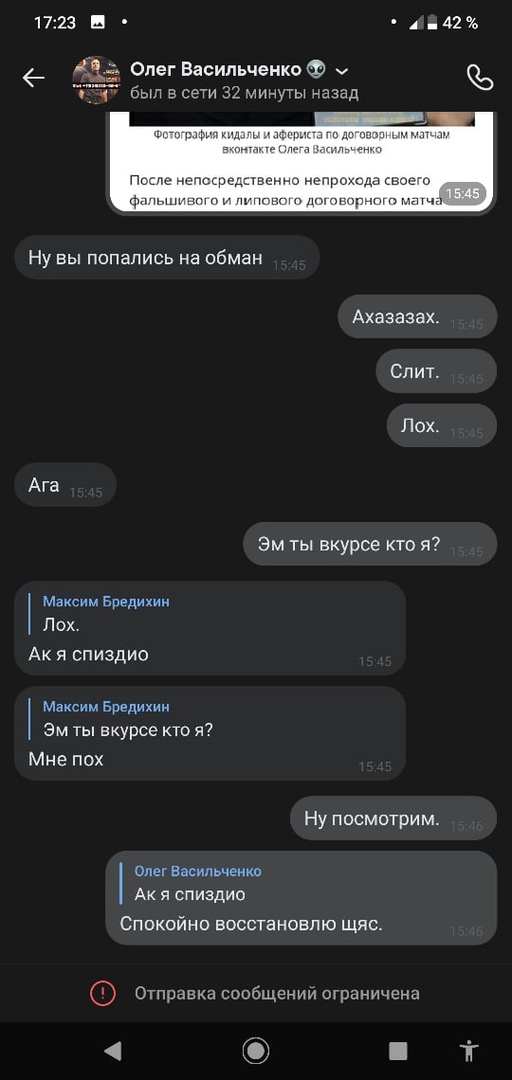Select the 'Ахазазах.' message bubble

[x=417, y=317]
